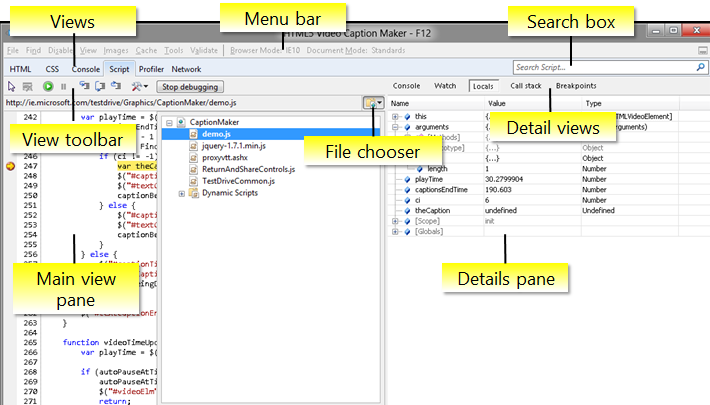
Task: Open the File menu
Action: coord(13,50)
